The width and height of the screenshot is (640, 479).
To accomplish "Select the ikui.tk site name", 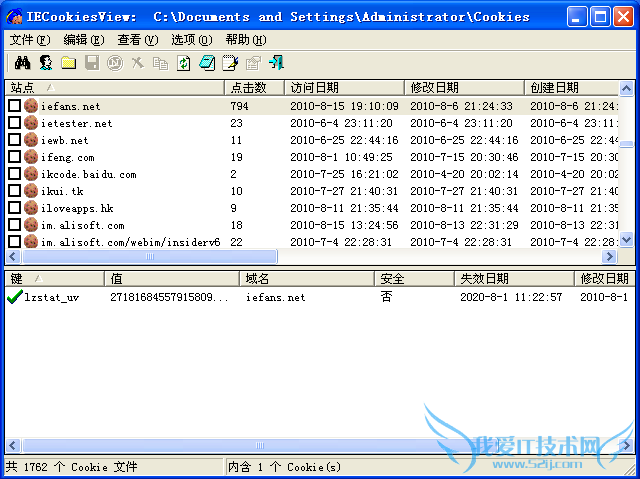I will pos(62,191).
